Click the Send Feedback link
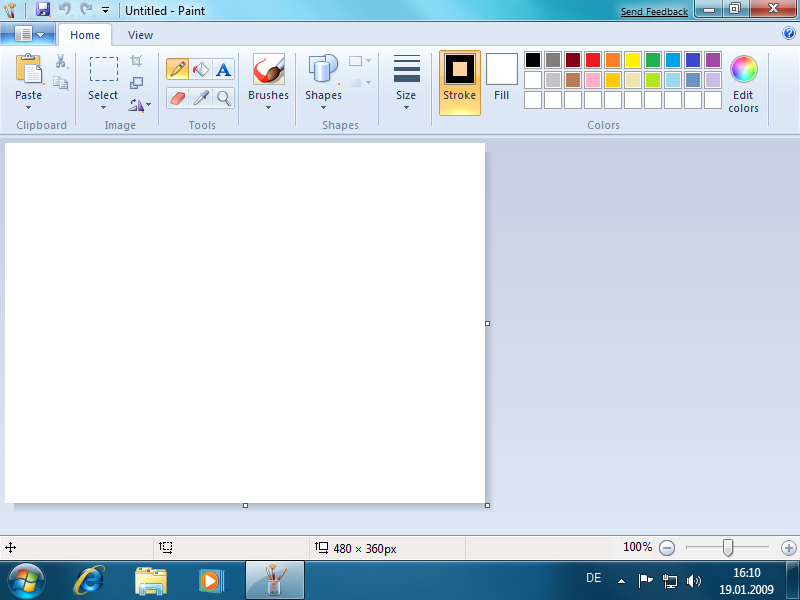The image size is (800, 600). 654,12
